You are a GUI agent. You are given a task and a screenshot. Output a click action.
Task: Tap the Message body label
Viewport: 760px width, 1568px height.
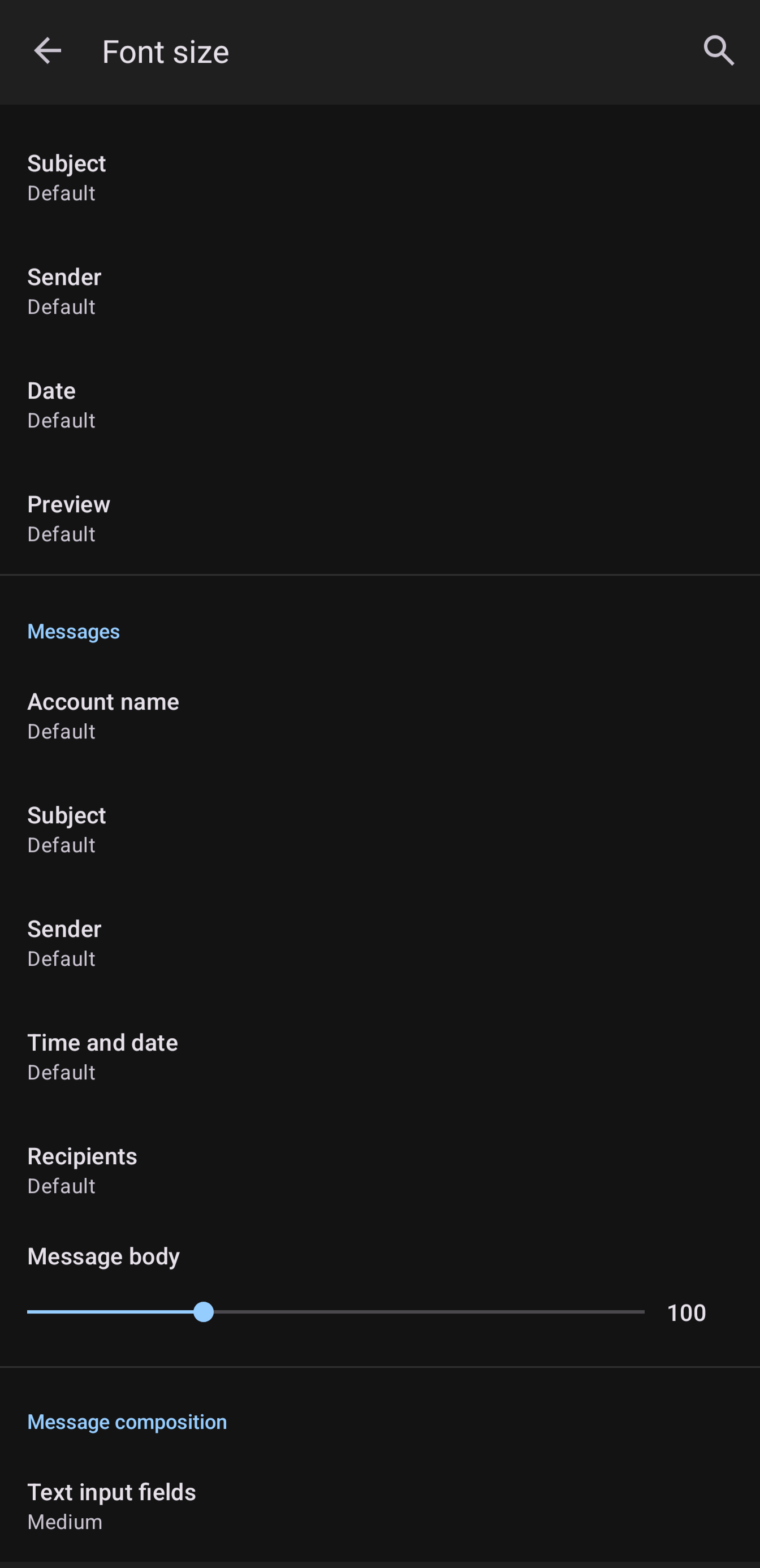tap(103, 1256)
